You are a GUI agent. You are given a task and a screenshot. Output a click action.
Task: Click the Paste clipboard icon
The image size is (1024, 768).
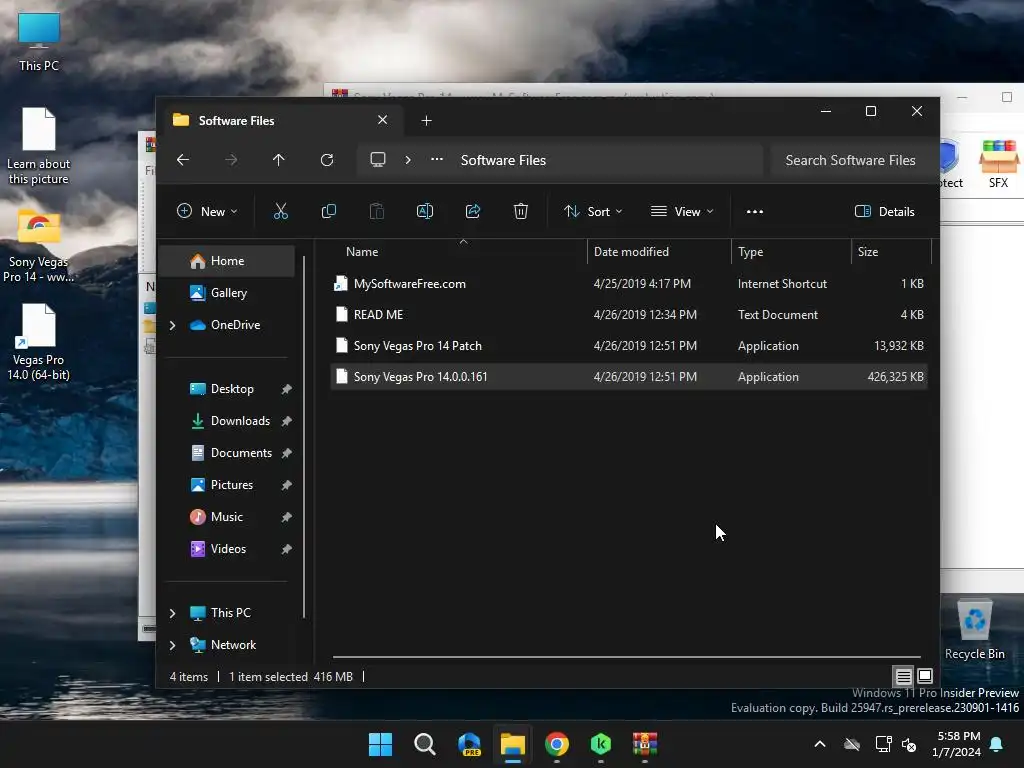click(377, 211)
